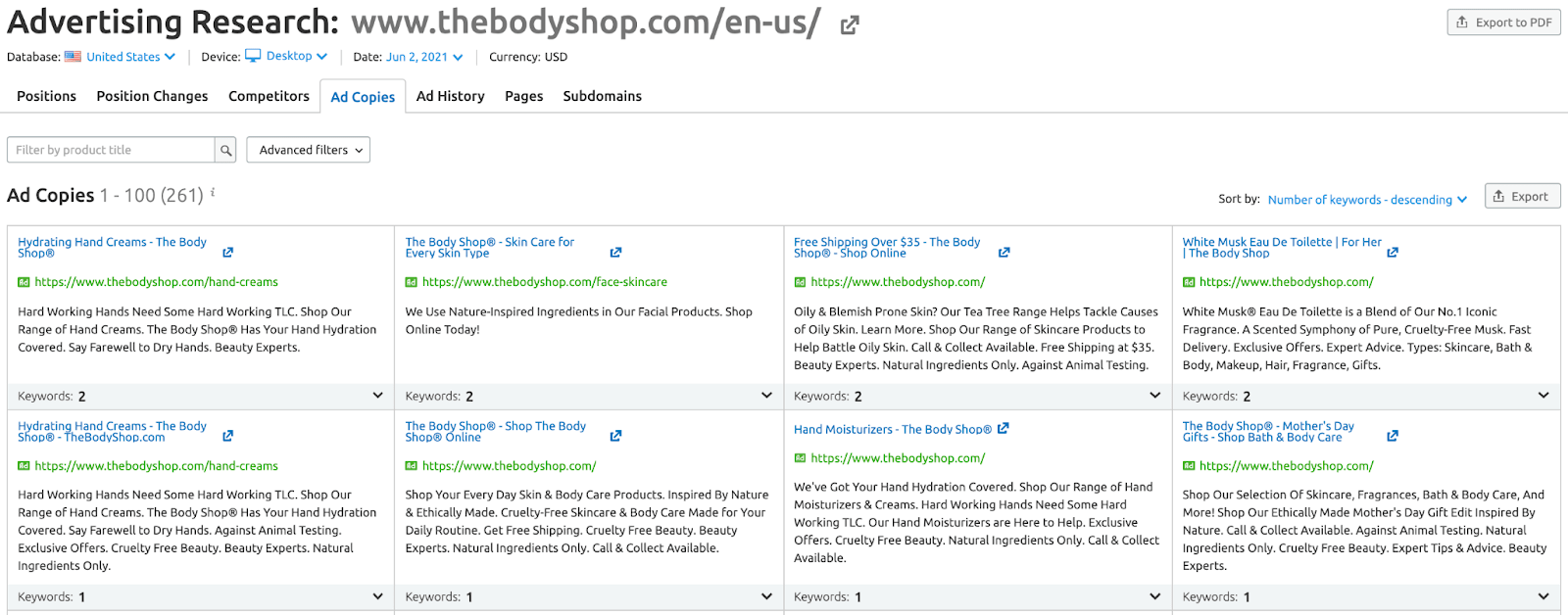Click the United States flag icon

click(x=73, y=57)
